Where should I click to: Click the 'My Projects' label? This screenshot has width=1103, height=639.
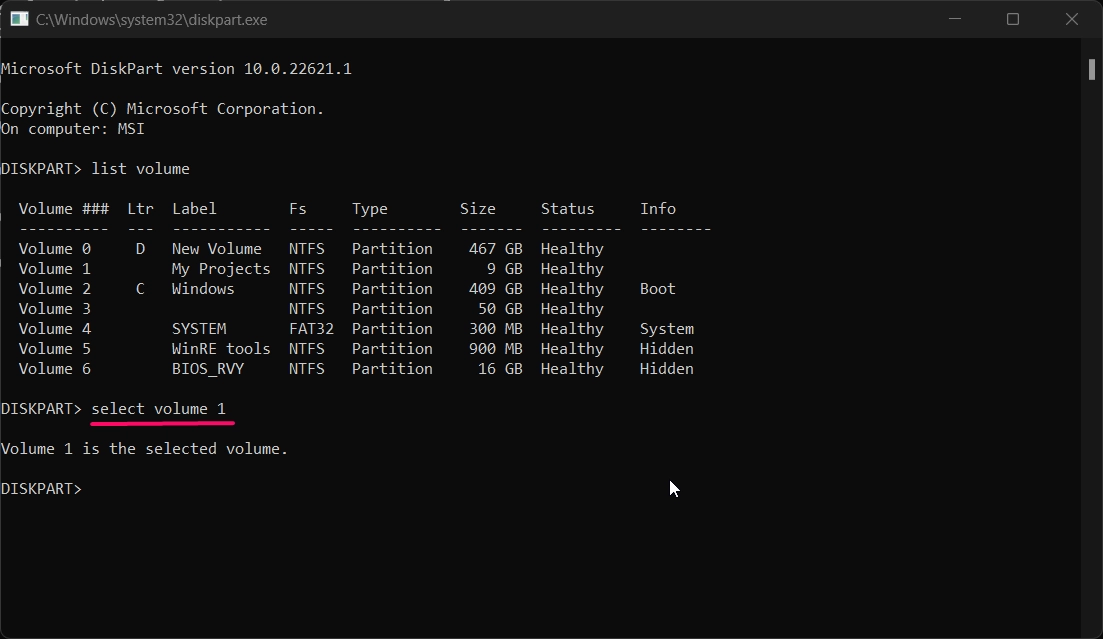point(221,269)
